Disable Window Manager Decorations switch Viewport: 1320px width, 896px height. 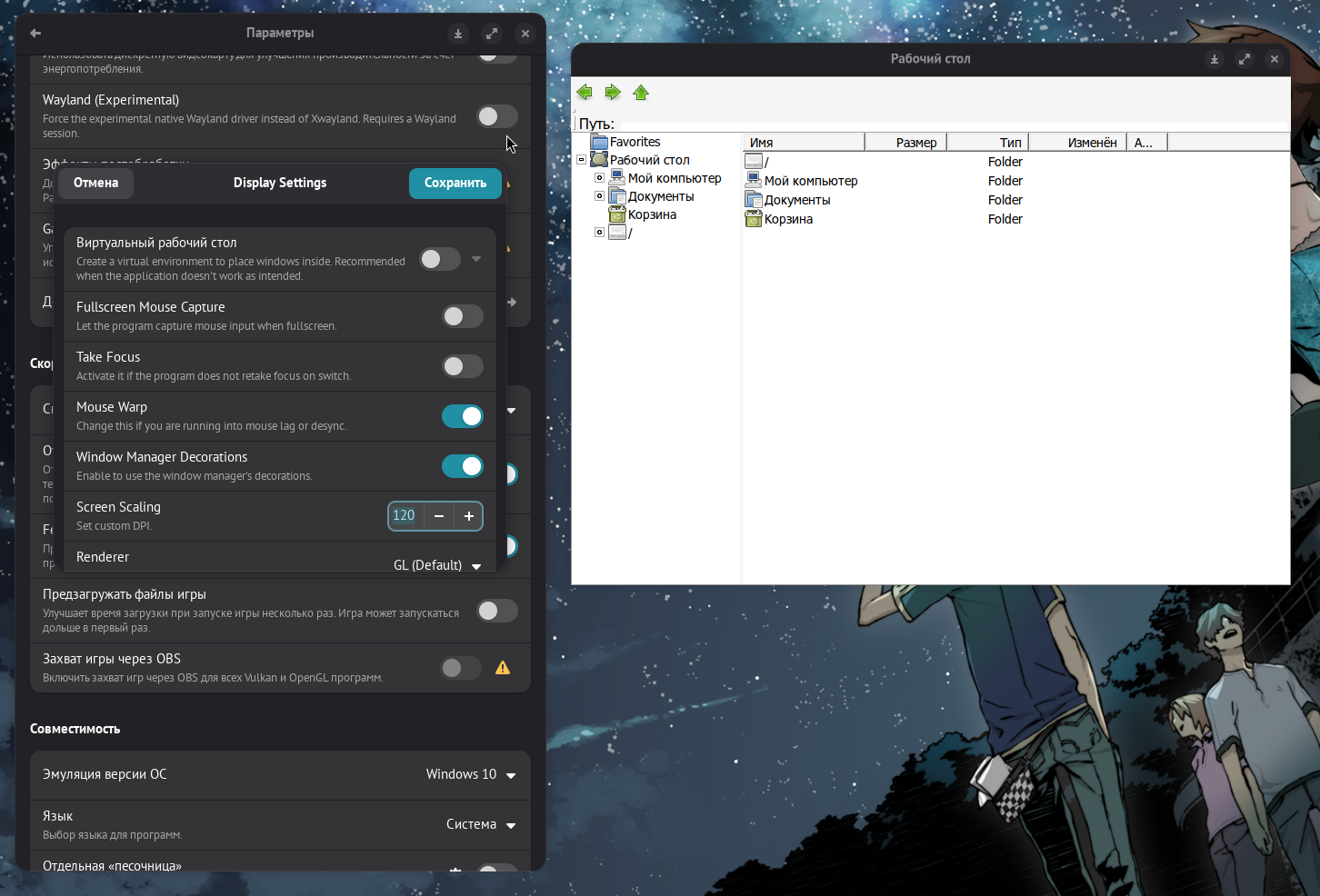point(463,466)
